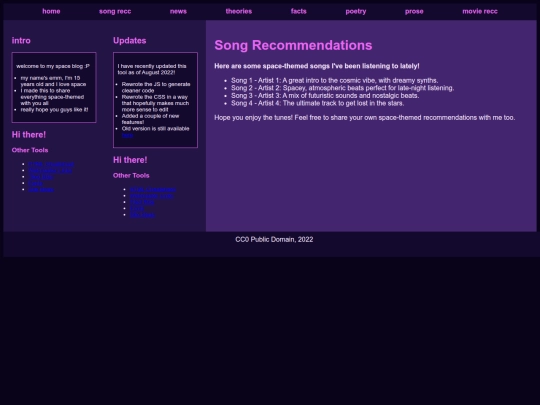Click the 'Rewrote the JS' bullet

[156, 87]
